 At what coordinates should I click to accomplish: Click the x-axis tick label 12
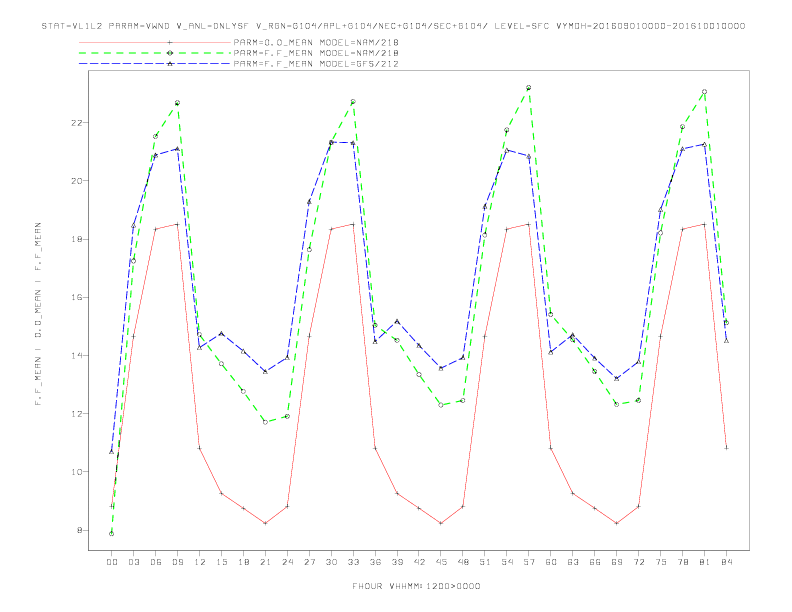200,562
